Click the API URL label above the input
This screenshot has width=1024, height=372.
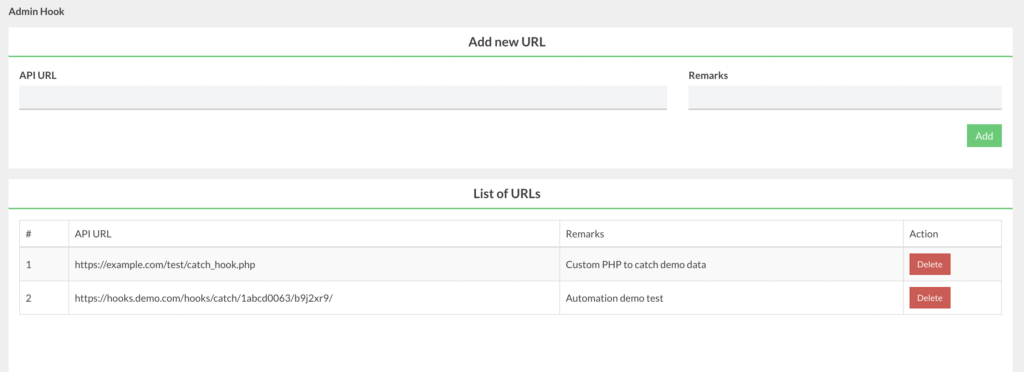click(38, 75)
